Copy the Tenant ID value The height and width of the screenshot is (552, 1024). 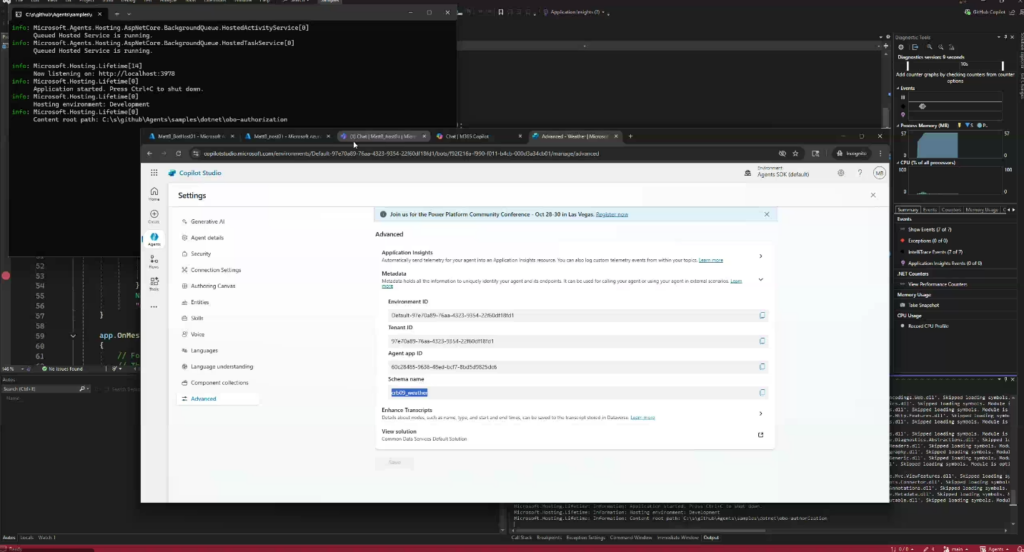click(x=762, y=341)
